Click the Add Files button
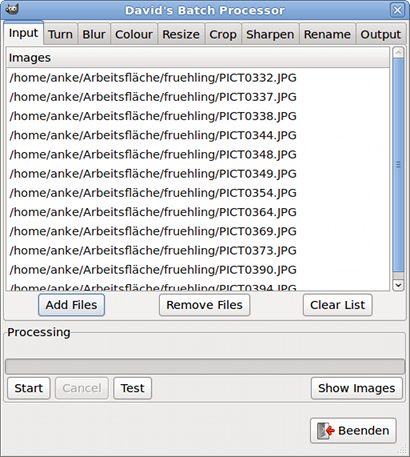Viewport: 410px width, 457px height. coord(71,305)
